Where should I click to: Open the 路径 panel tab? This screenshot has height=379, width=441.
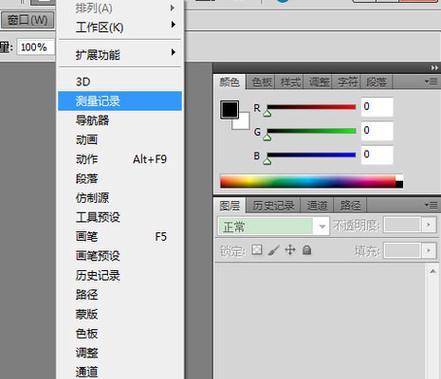point(350,205)
